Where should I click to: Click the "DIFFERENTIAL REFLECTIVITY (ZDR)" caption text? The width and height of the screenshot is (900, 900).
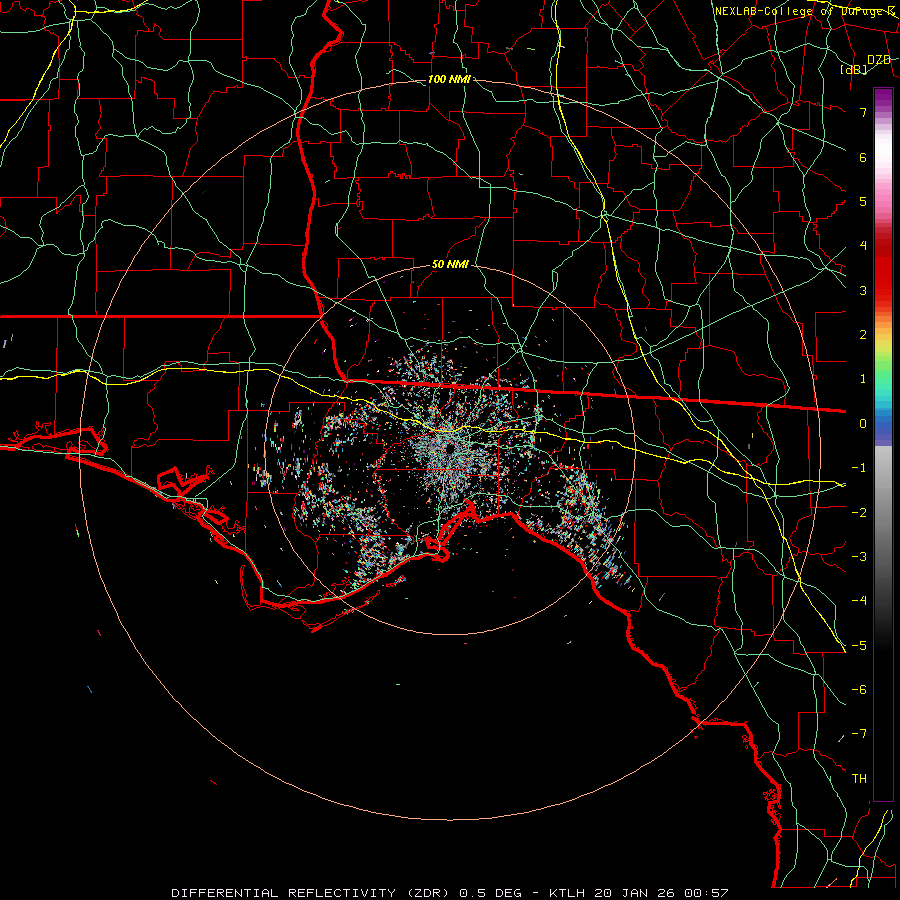click(x=312, y=893)
